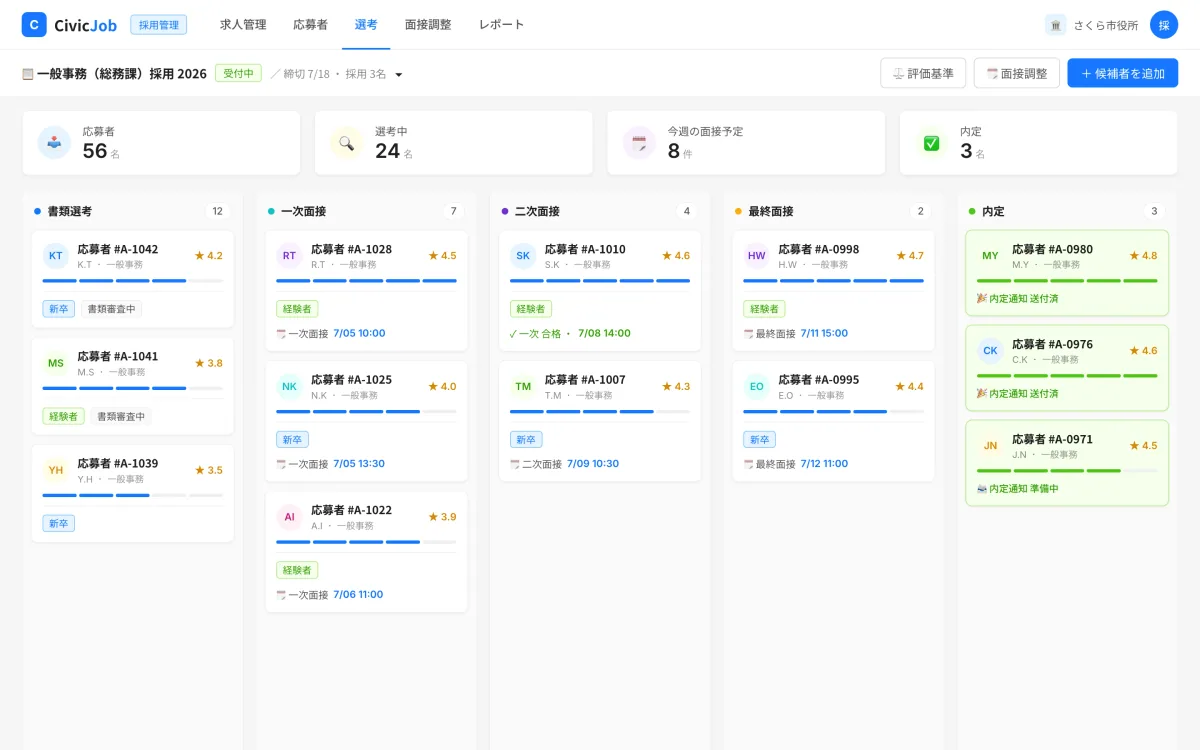Click the 新卒 tag on #A-1042

point(59,309)
